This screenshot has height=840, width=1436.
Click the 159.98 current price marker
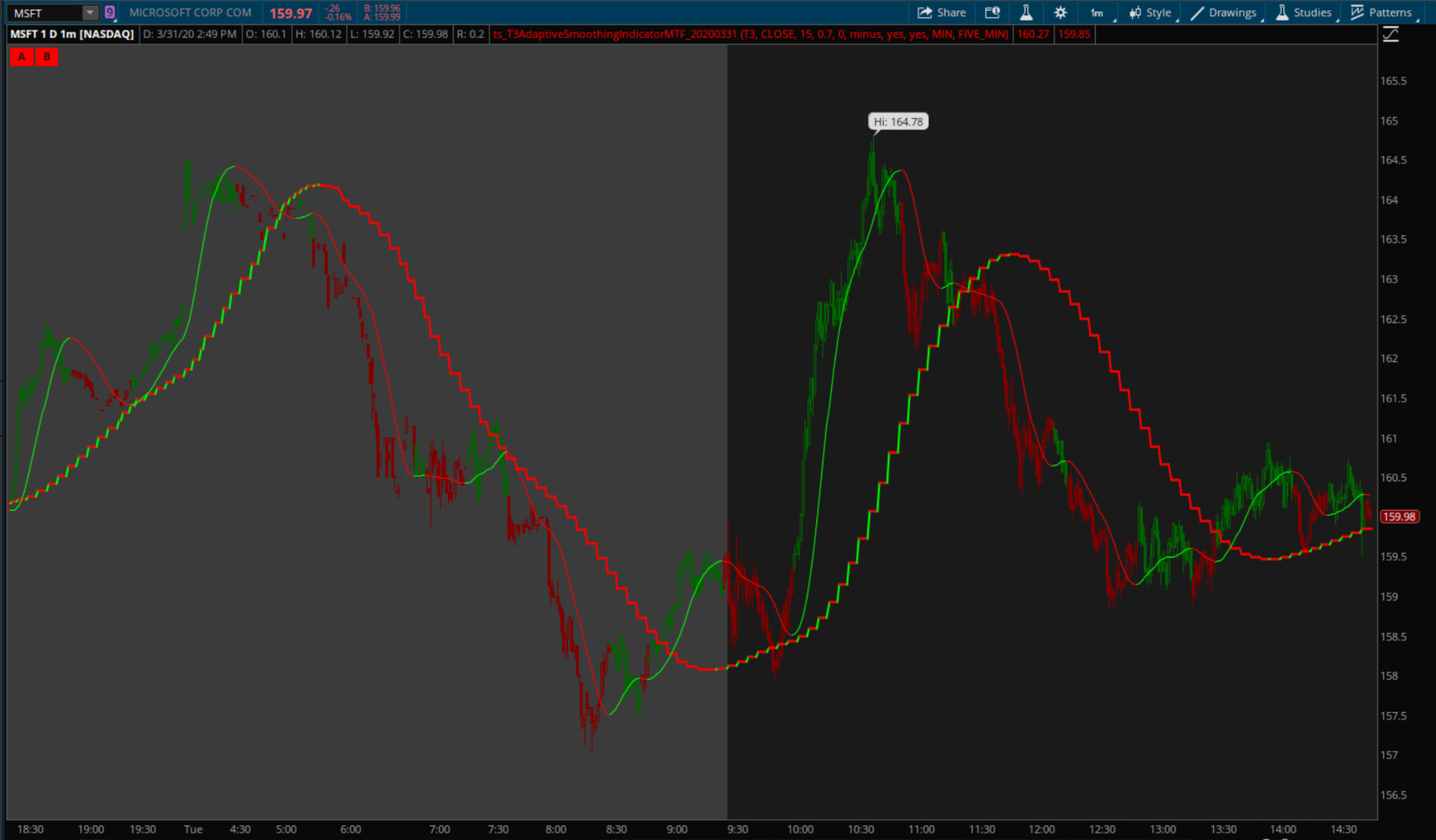pyautogui.click(x=1399, y=517)
